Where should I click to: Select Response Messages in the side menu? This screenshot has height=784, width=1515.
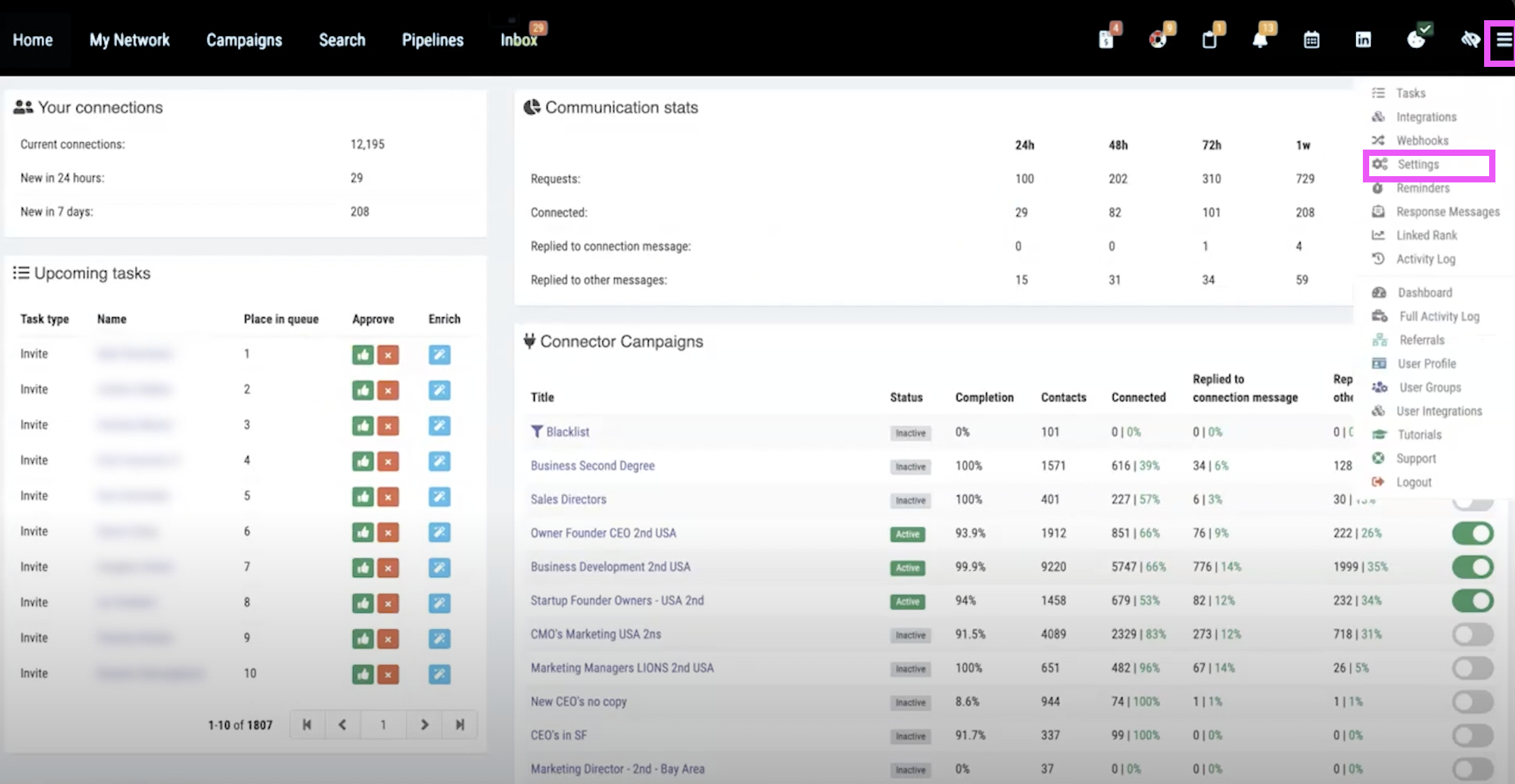pyautogui.click(x=1448, y=211)
